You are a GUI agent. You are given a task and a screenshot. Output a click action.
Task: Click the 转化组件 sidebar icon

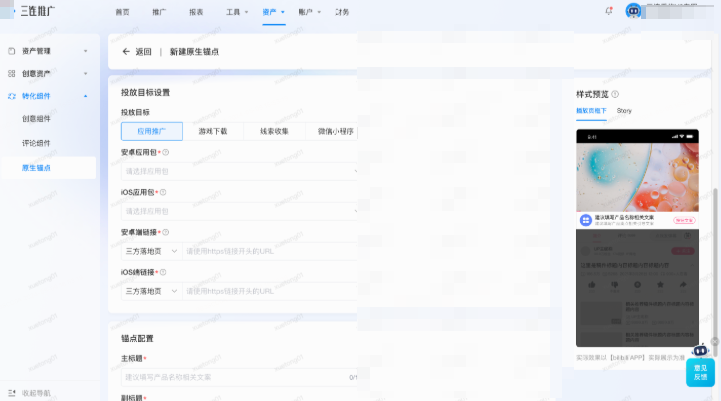click(x=12, y=96)
